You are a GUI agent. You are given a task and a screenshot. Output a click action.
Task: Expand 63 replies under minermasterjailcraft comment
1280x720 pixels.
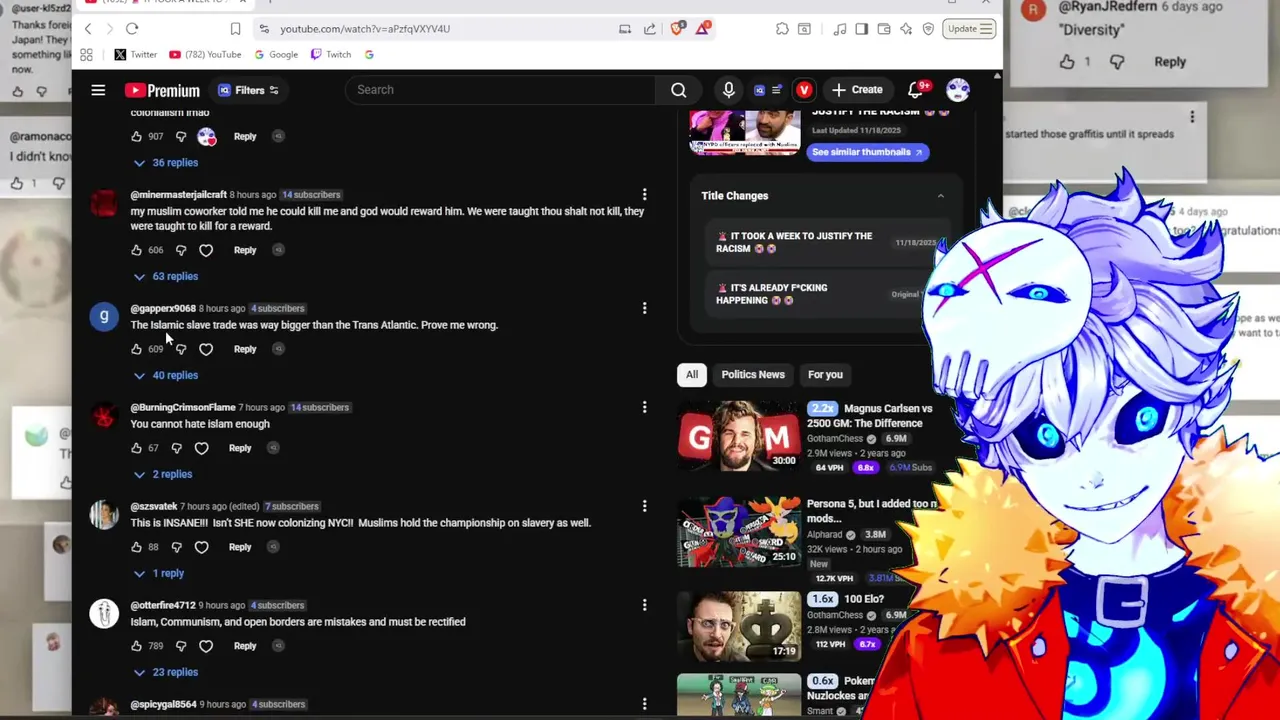click(x=166, y=276)
